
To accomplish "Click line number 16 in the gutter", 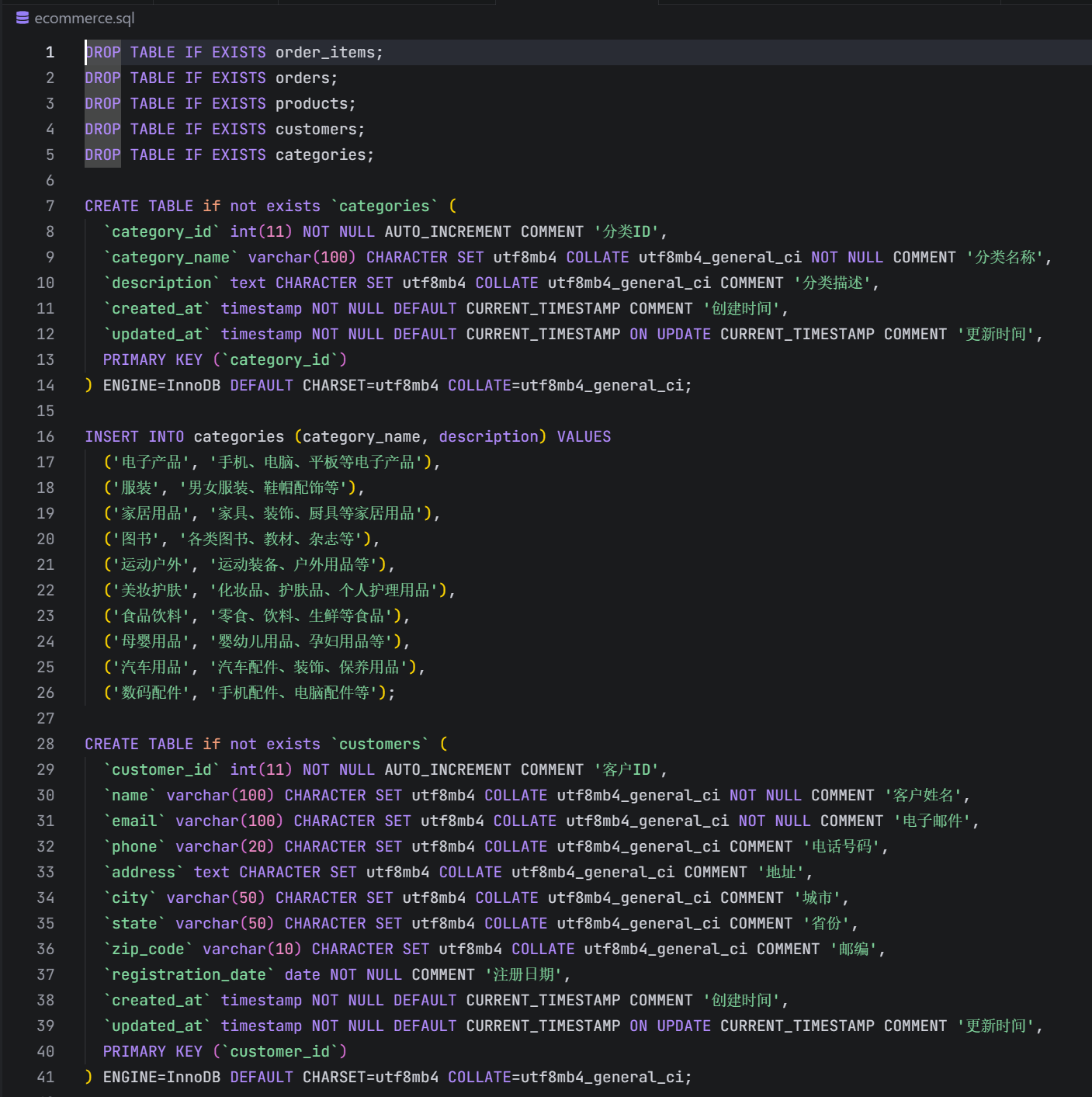I will point(46,436).
